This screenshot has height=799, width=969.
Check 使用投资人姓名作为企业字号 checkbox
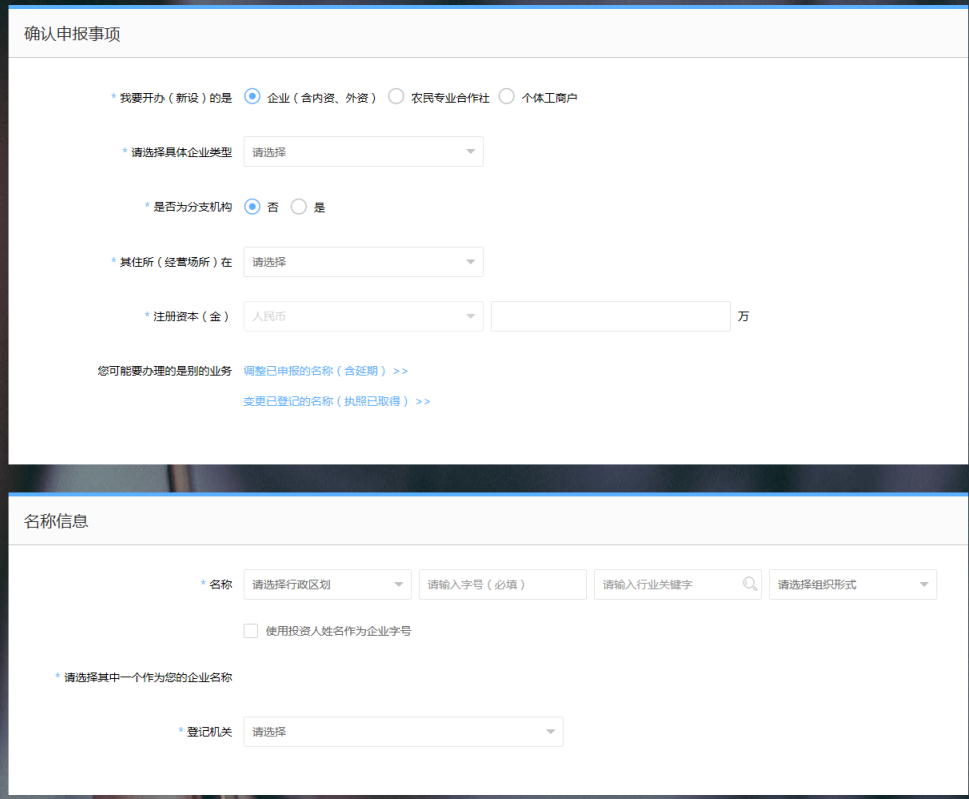pyautogui.click(x=251, y=631)
